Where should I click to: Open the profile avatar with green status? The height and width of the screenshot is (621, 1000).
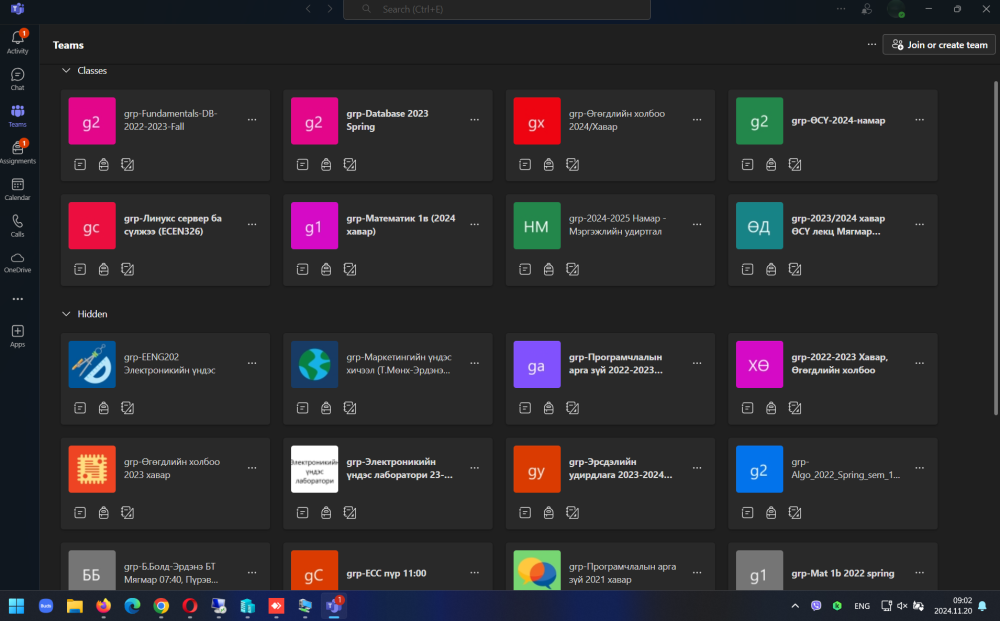pos(896,9)
